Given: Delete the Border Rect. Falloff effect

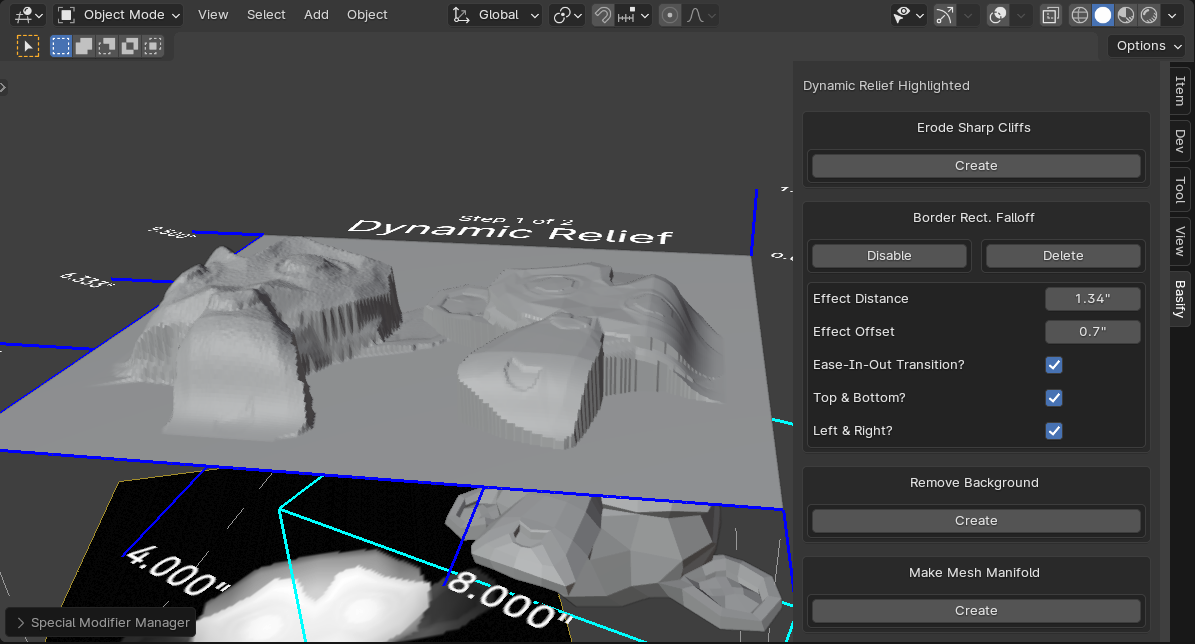Looking at the screenshot, I should [1062, 256].
